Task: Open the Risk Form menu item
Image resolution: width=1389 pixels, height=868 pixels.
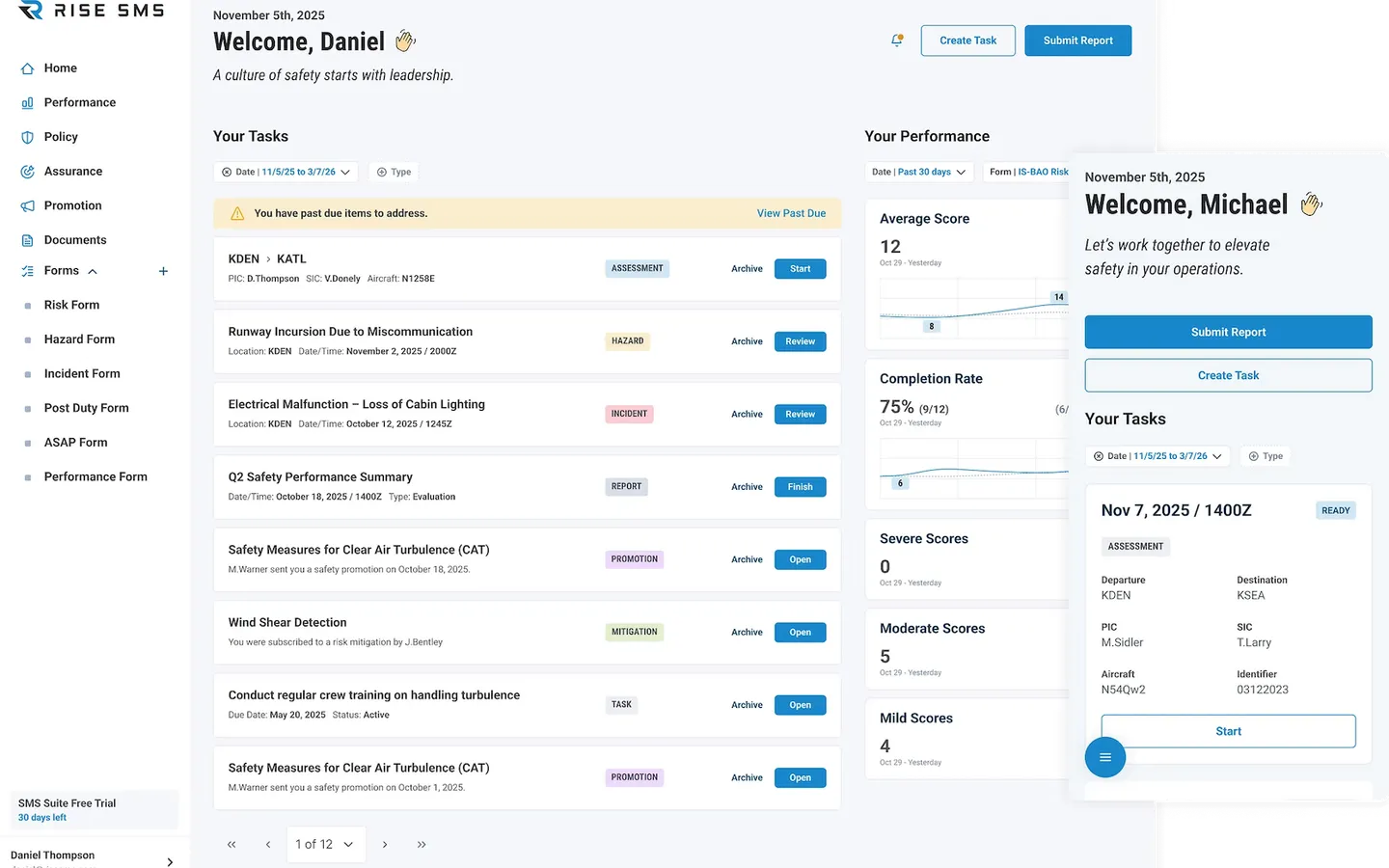Action: (71, 305)
